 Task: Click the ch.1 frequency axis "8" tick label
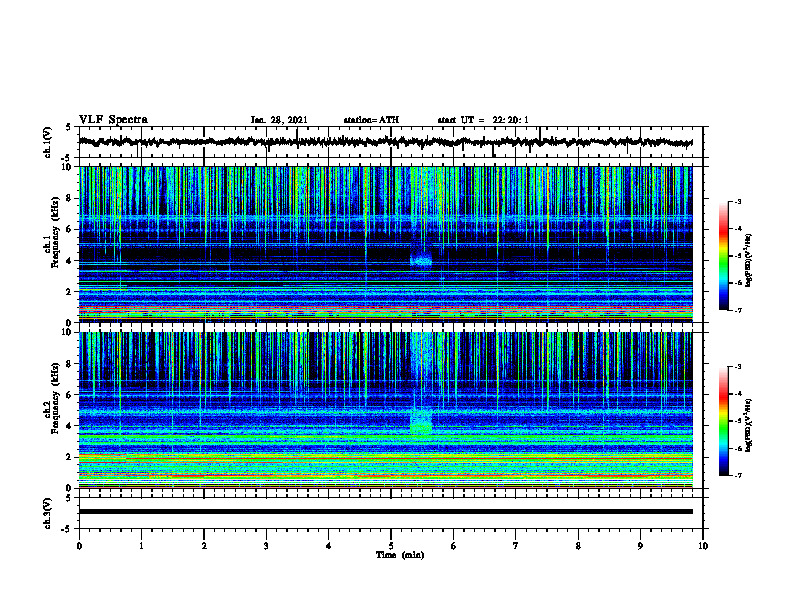[x=70, y=199]
